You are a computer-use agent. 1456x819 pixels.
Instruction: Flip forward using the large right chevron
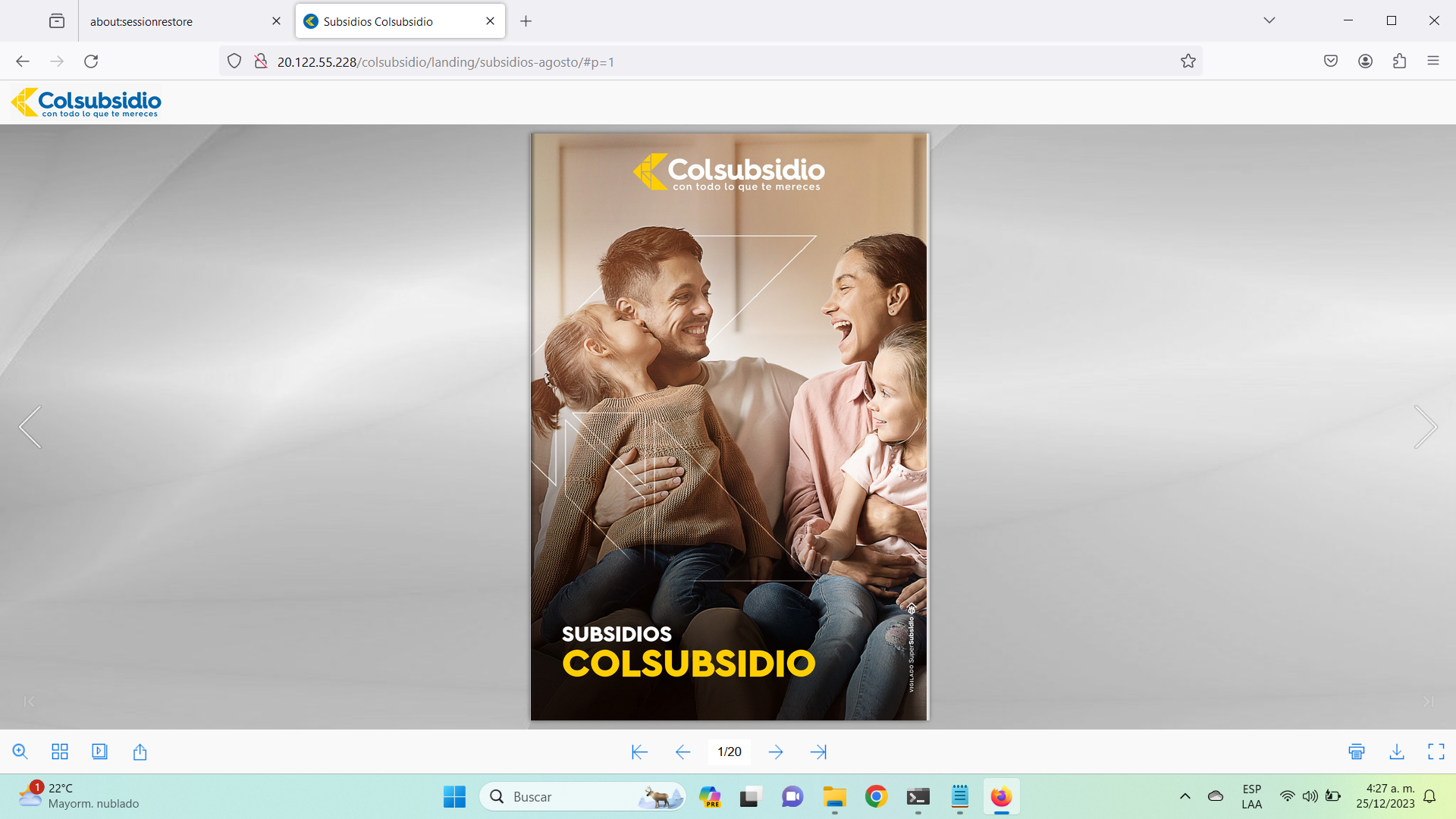pos(1425,427)
